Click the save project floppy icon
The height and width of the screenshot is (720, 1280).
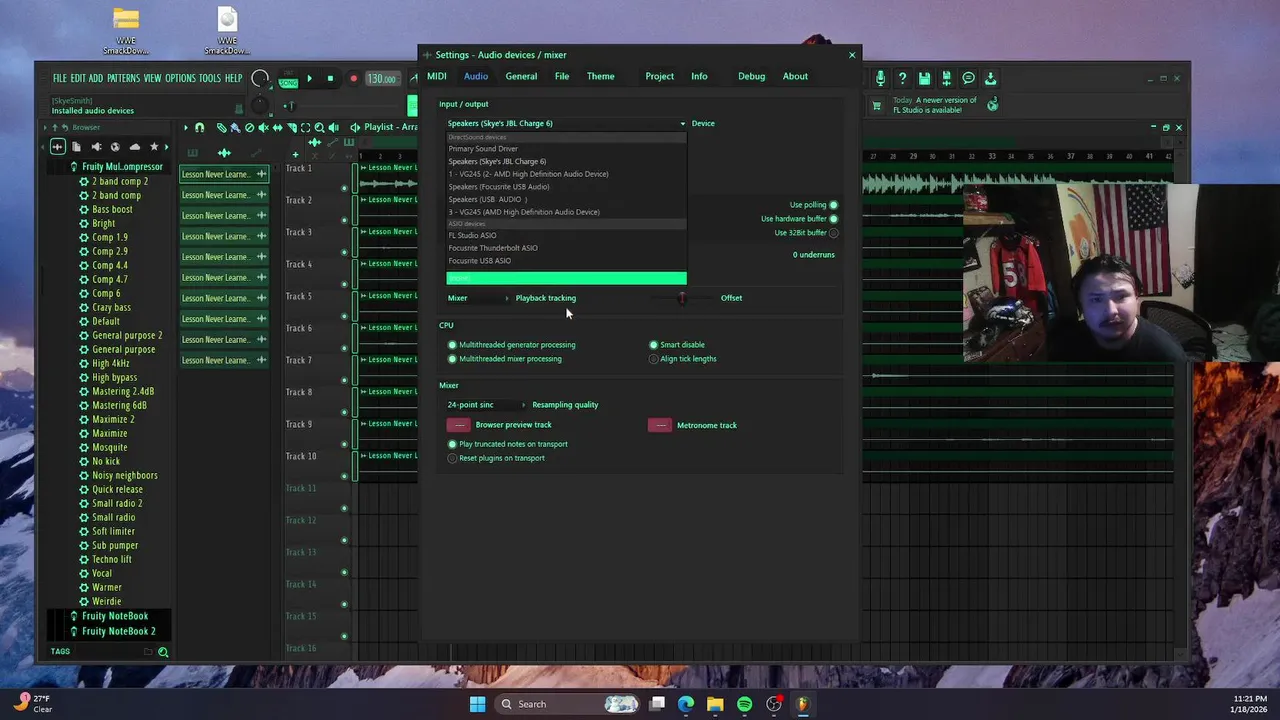(924, 78)
